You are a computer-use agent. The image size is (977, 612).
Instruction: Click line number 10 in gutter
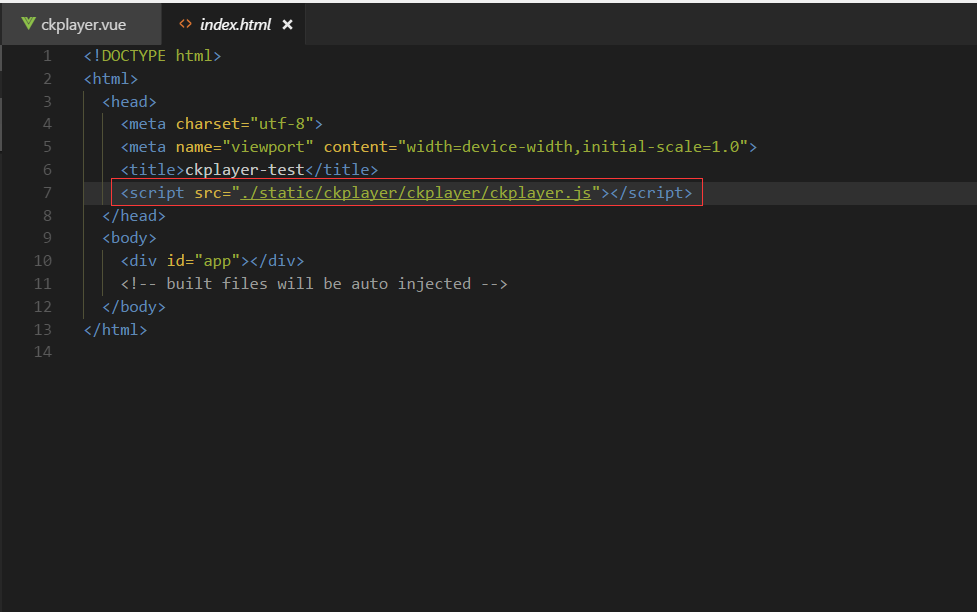[43, 261]
